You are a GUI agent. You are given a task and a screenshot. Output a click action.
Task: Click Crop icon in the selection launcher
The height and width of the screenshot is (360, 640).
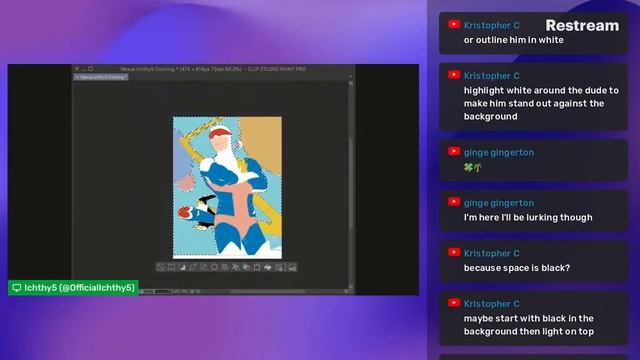[x=171, y=267]
